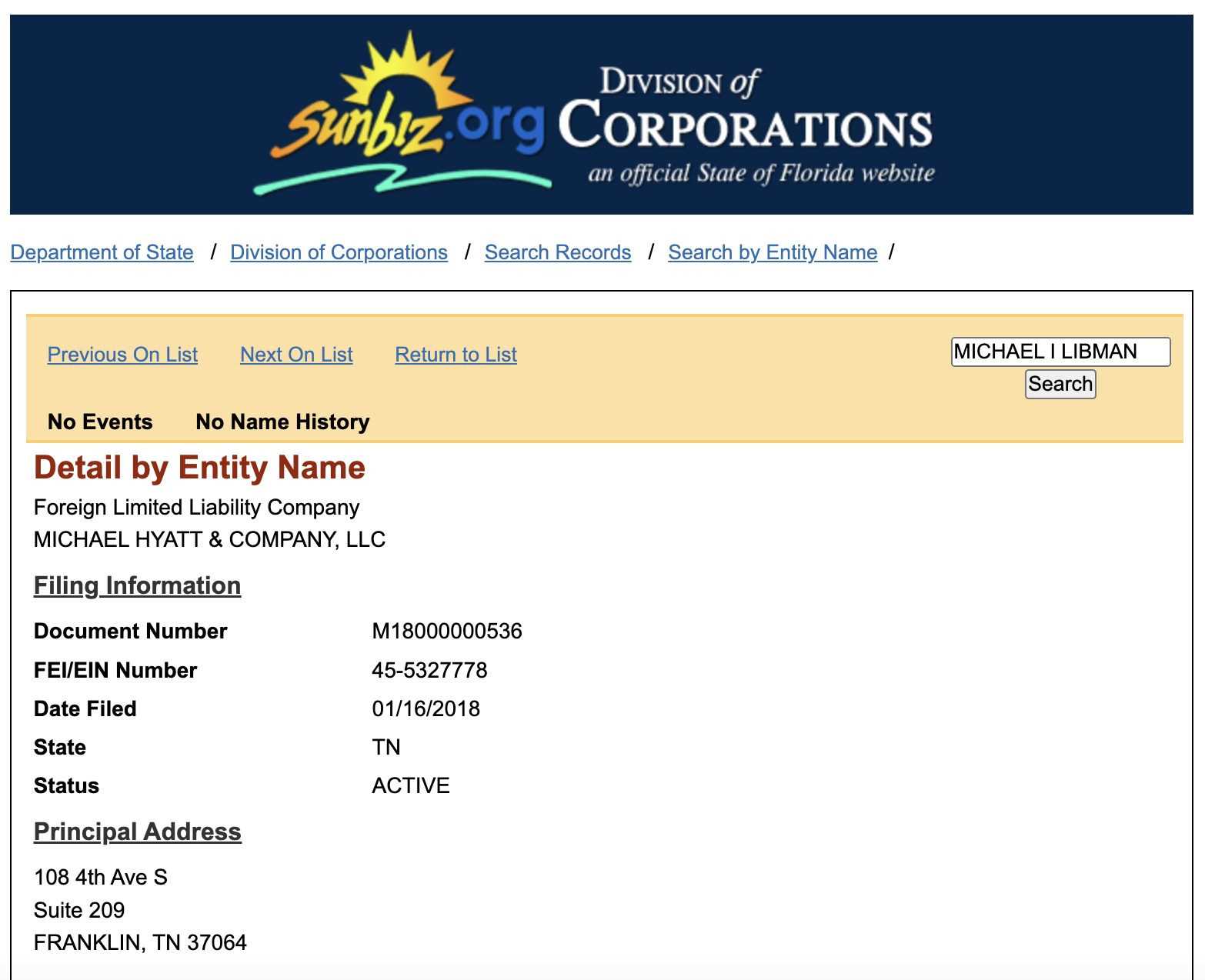Image resolution: width=1205 pixels, height=980 pixels.
Task: Click the text Foreign Limited Liability Company
Action: [196, 508]
